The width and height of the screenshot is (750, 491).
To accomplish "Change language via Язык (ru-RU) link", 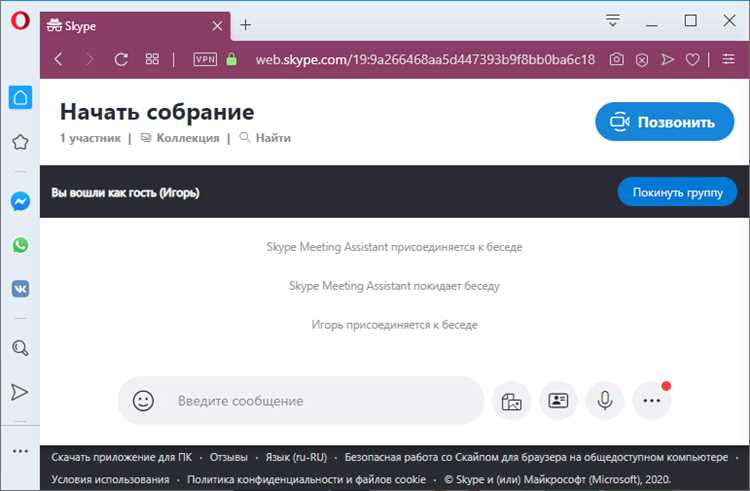I will 296,458.
